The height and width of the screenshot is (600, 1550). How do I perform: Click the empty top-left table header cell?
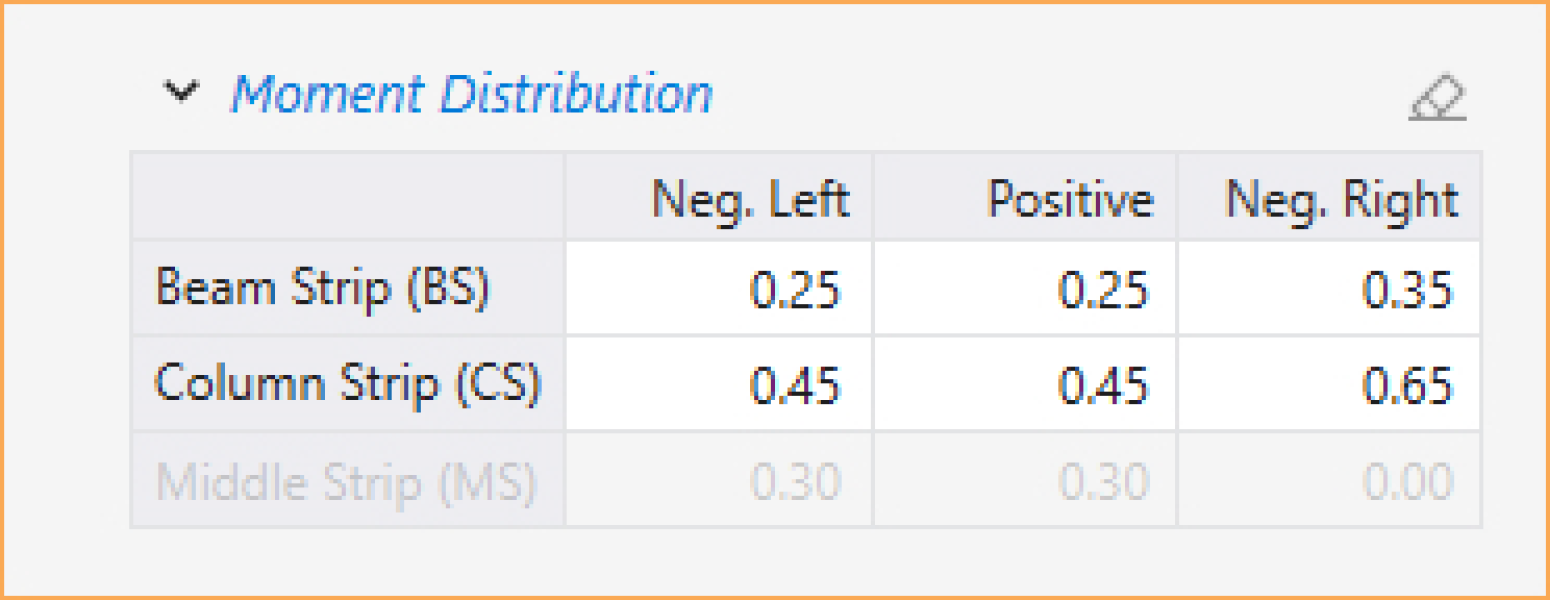click(348, 197)
